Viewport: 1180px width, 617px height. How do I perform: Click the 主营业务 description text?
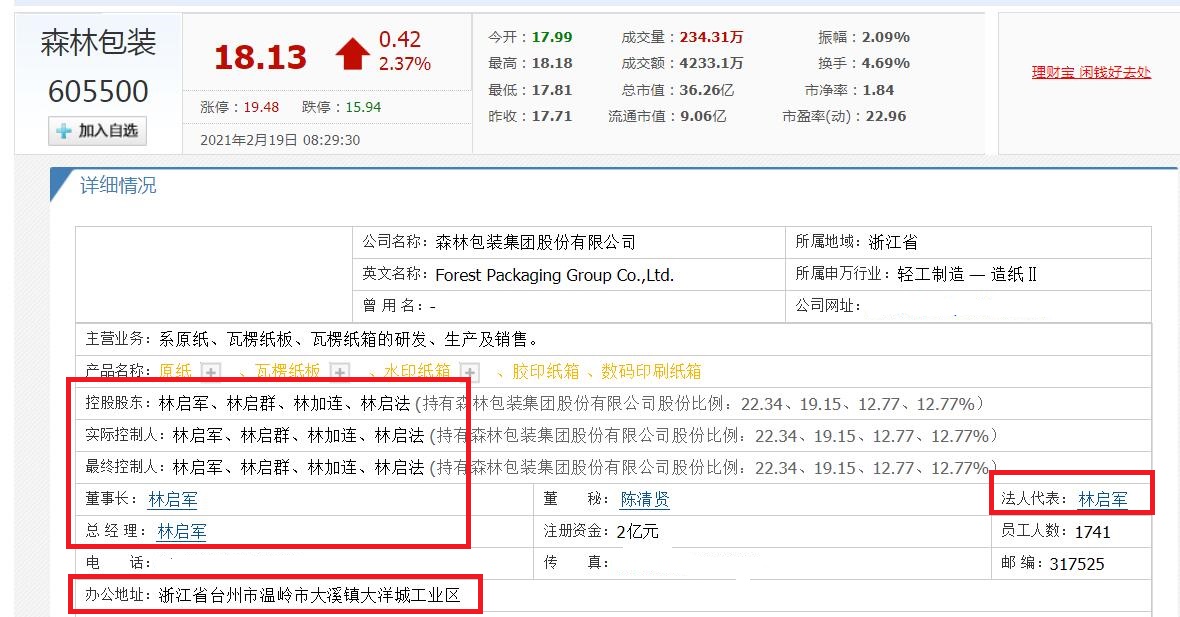tap(350, 339)
